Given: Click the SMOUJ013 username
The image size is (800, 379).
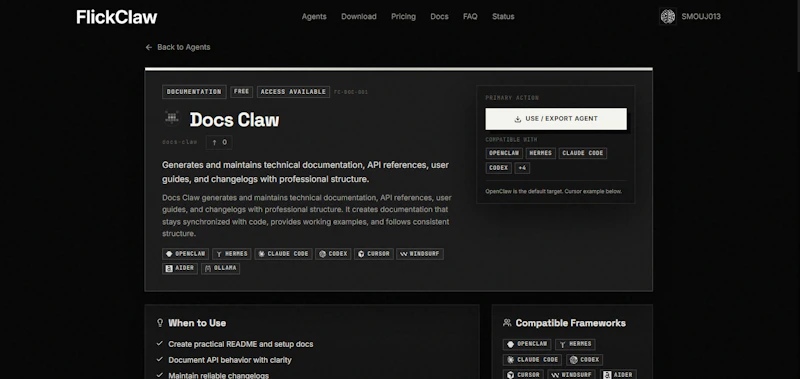Looking at the screenshot, I should (701, 16).
